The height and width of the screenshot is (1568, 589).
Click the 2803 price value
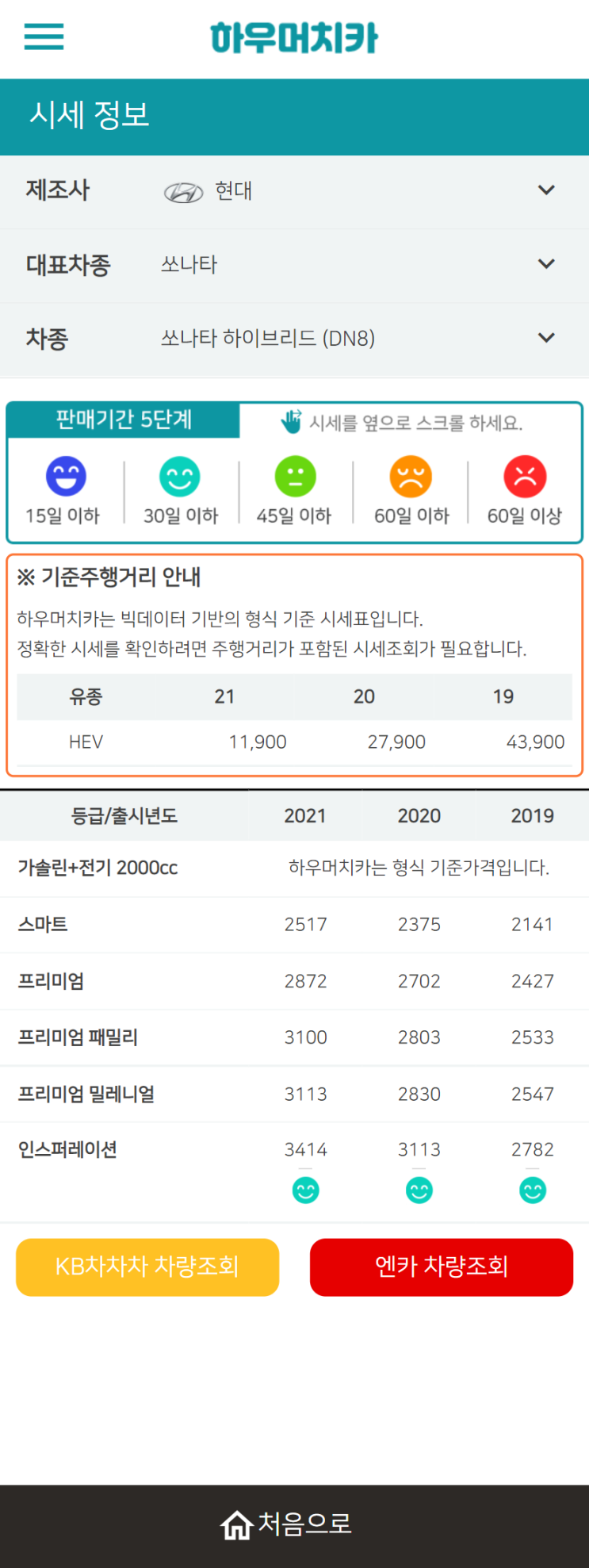pos(419,1037)
